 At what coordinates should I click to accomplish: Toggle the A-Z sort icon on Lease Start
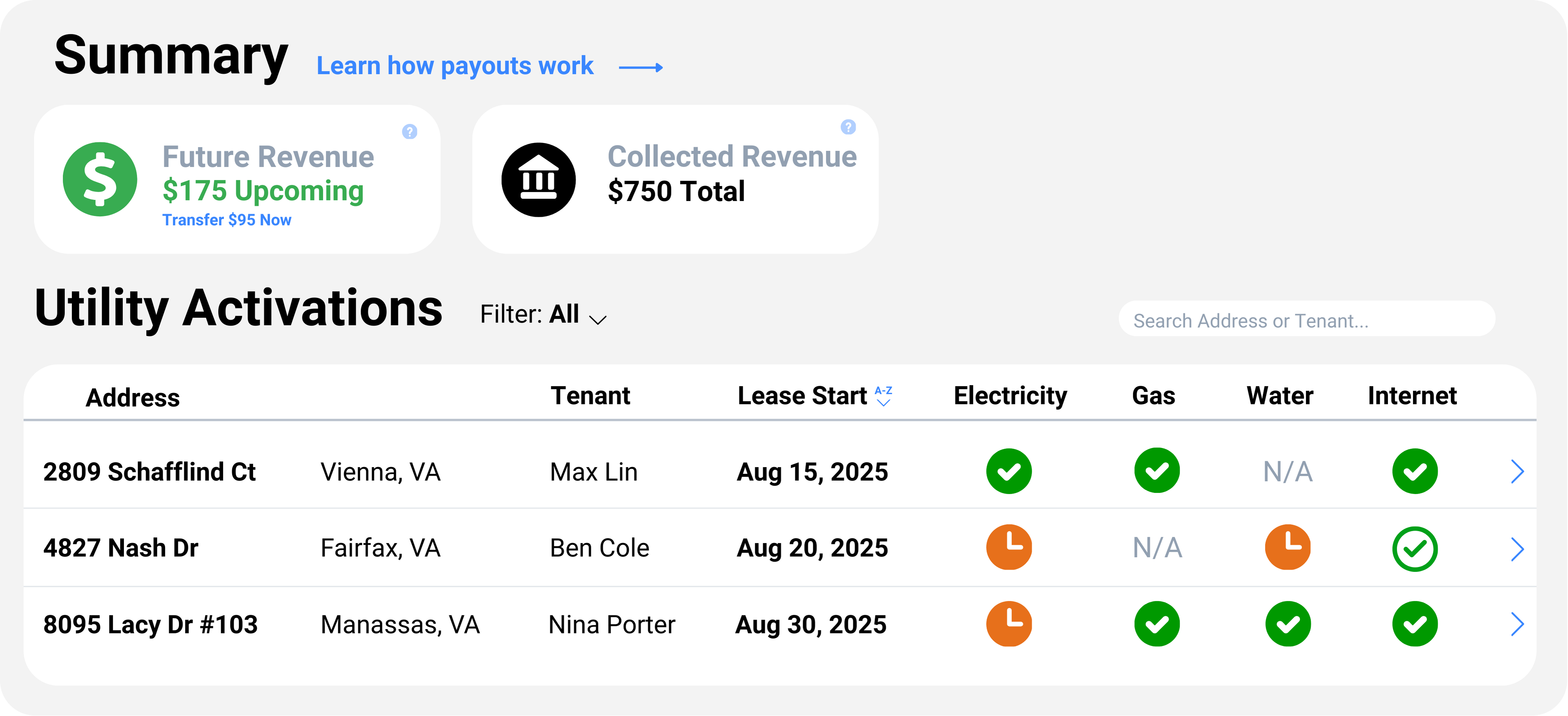click(x=883, y=396)
